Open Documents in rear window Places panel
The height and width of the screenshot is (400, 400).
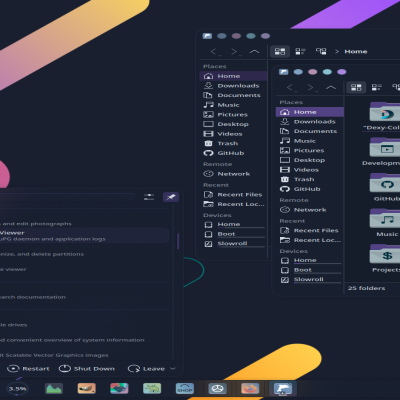pos(233,95)
